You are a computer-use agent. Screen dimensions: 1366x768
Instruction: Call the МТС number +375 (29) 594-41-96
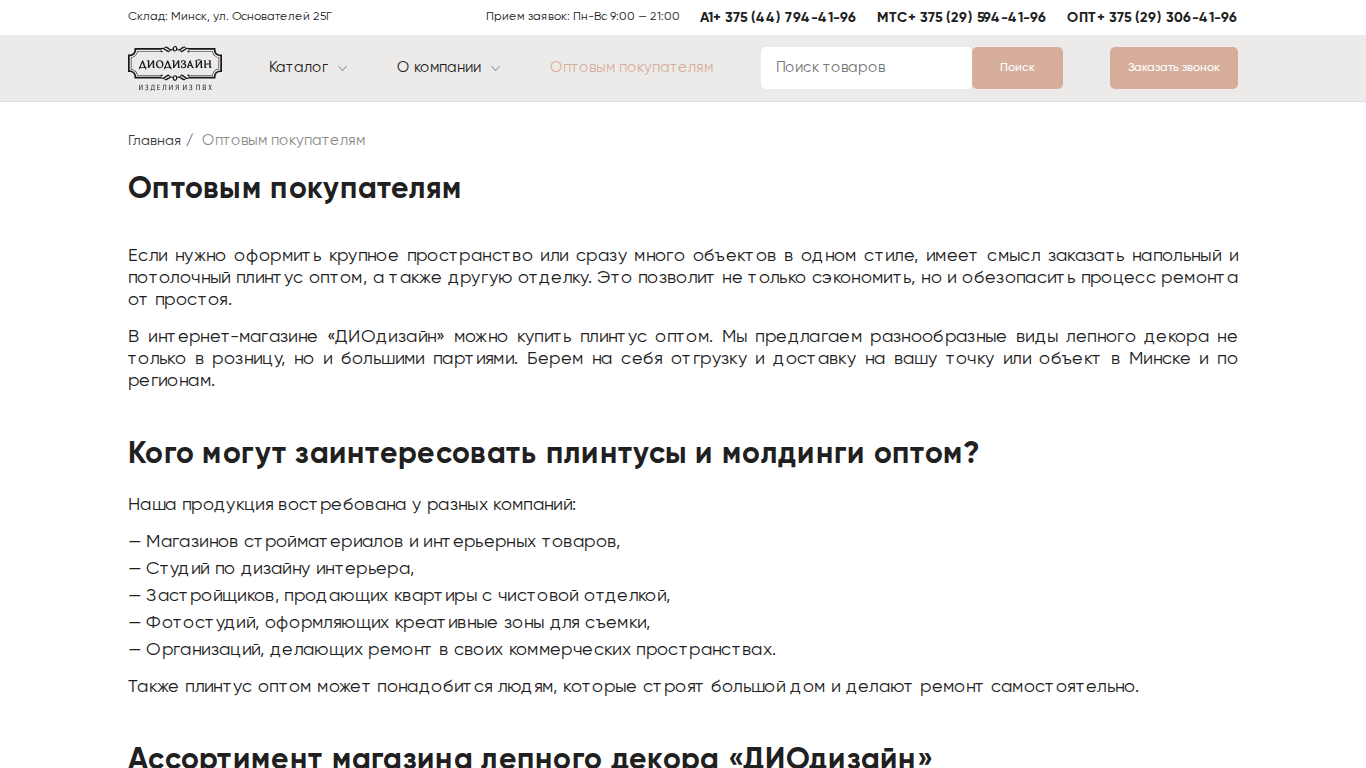pyautogui.click(x=961, y=17)
